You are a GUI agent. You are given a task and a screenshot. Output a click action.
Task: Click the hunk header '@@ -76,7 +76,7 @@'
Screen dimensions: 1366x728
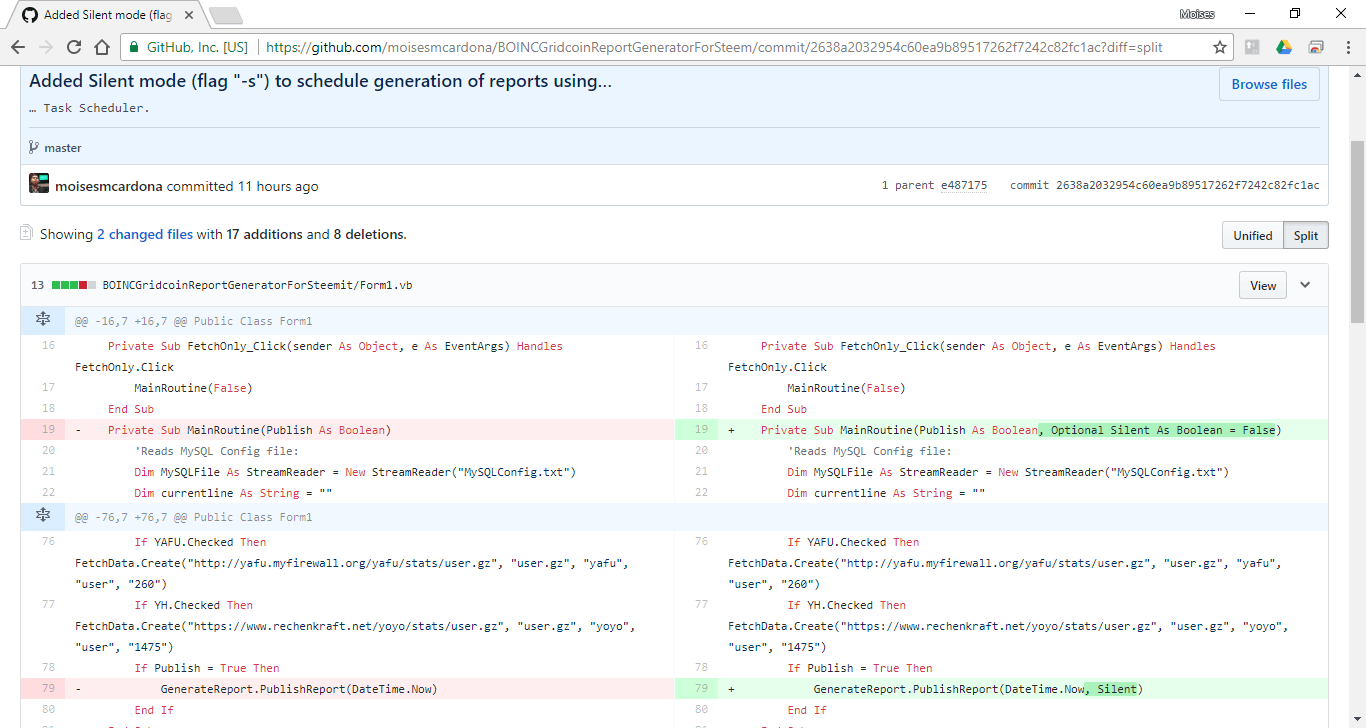coord(193,517)
